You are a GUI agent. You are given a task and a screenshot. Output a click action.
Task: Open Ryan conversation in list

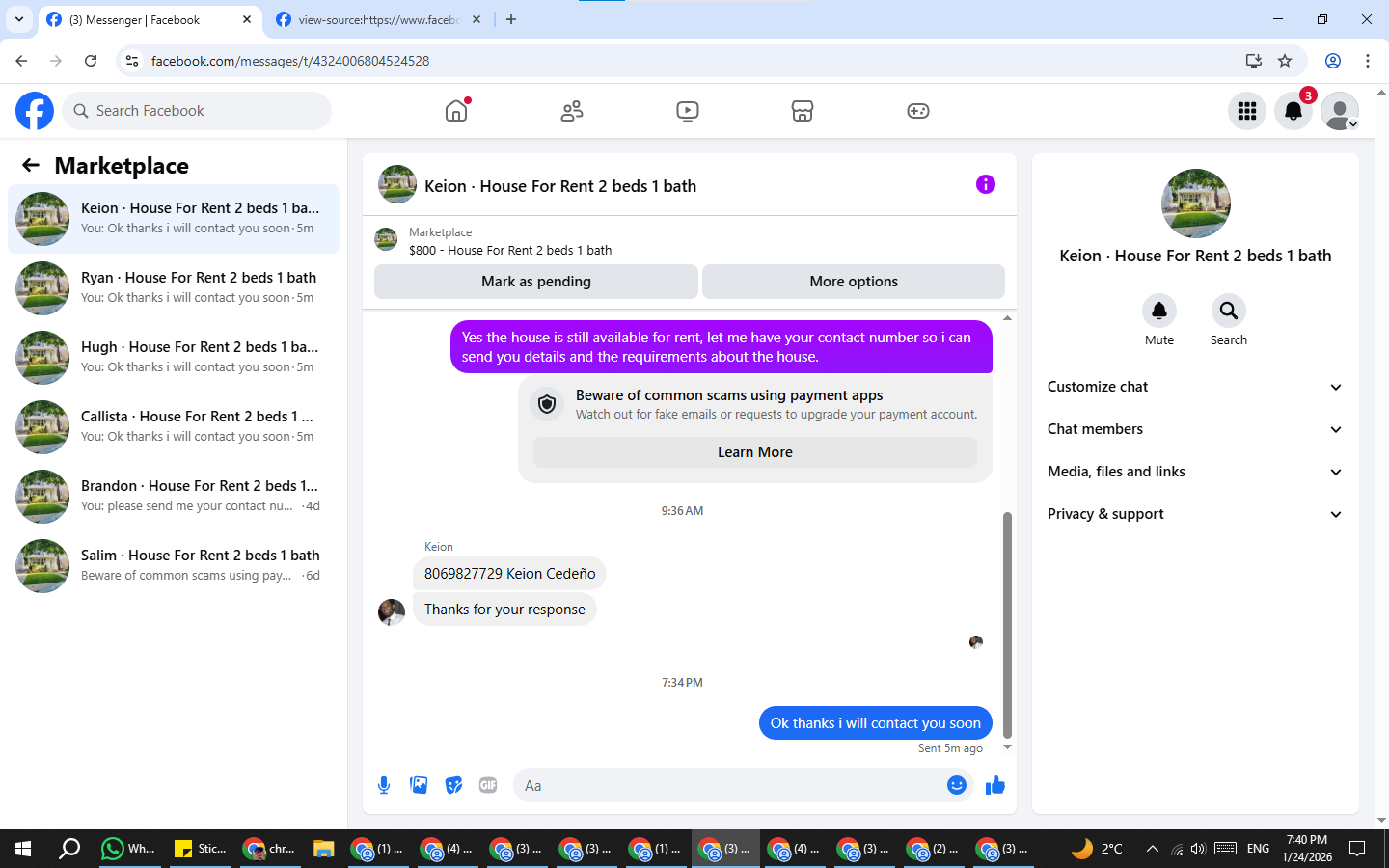[174, 288]
